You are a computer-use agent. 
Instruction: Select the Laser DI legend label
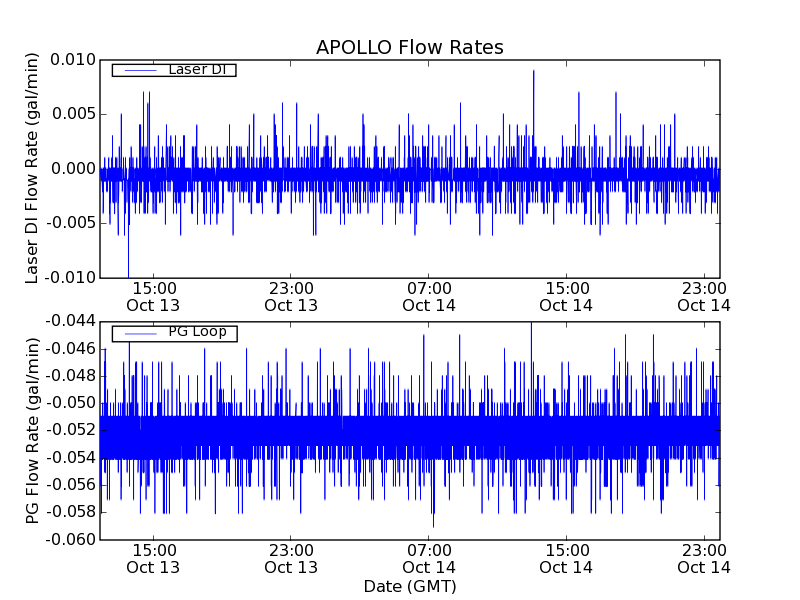(197, 70)
